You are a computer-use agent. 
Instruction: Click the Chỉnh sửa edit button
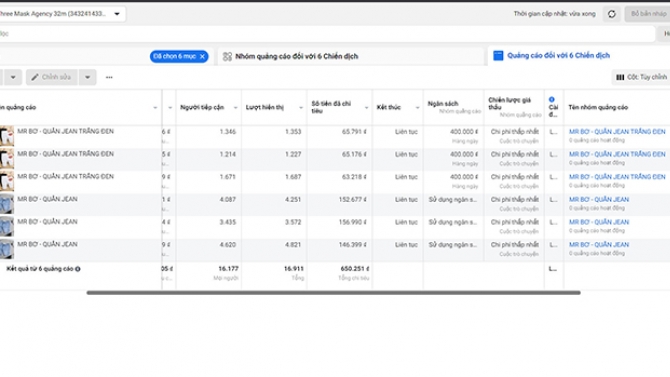pyautogui.click(x=51, y=77)
